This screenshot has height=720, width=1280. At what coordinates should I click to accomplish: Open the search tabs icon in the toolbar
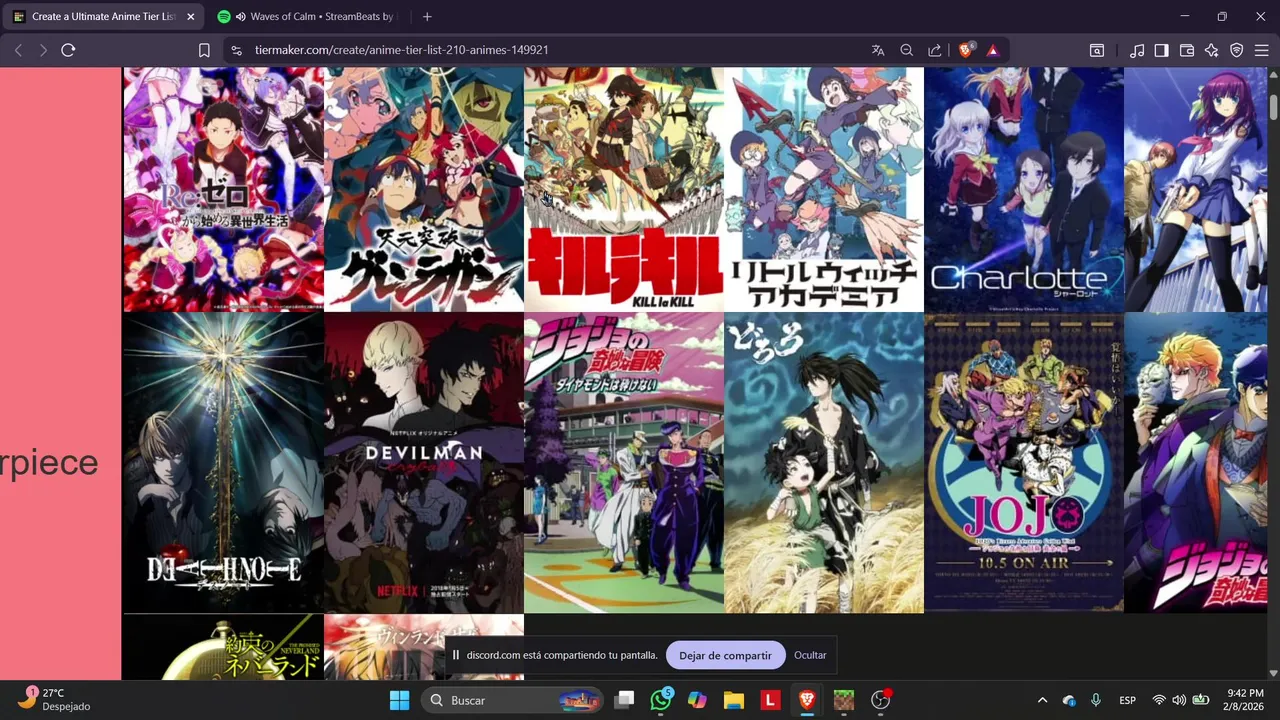point(1097,50)
